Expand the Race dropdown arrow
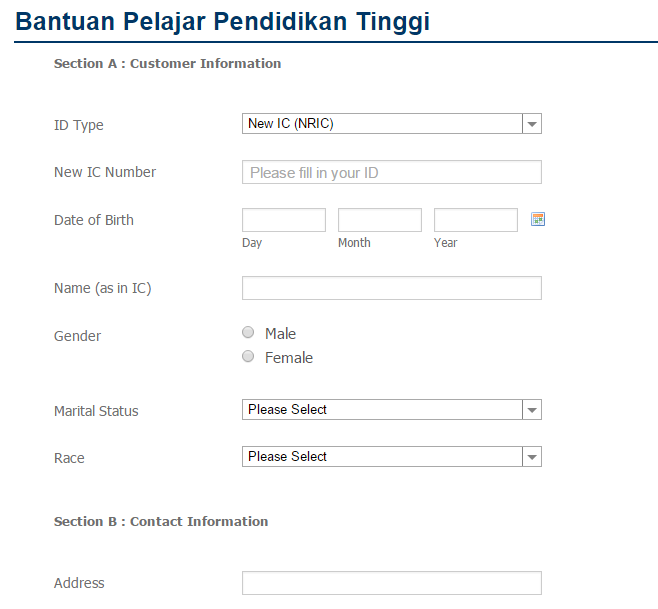658x609 pixels. (532, 457)
